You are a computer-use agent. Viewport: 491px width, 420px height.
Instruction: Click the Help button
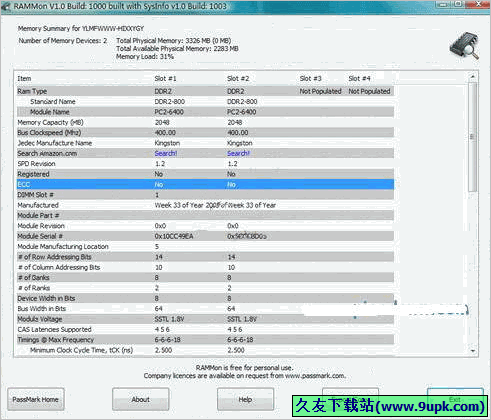click(x=245, y=399)
